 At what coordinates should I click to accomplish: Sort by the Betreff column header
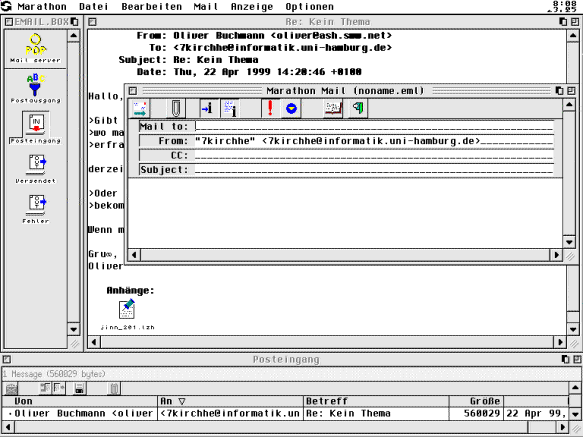[x=376, y=401]
